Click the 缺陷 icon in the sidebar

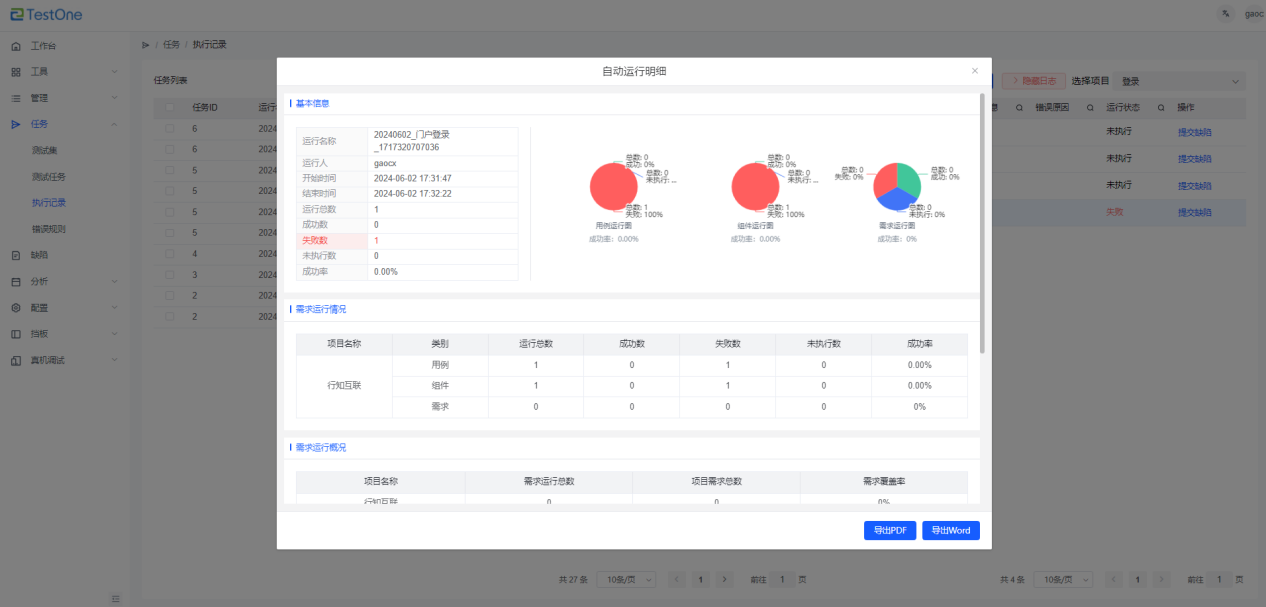16,255
